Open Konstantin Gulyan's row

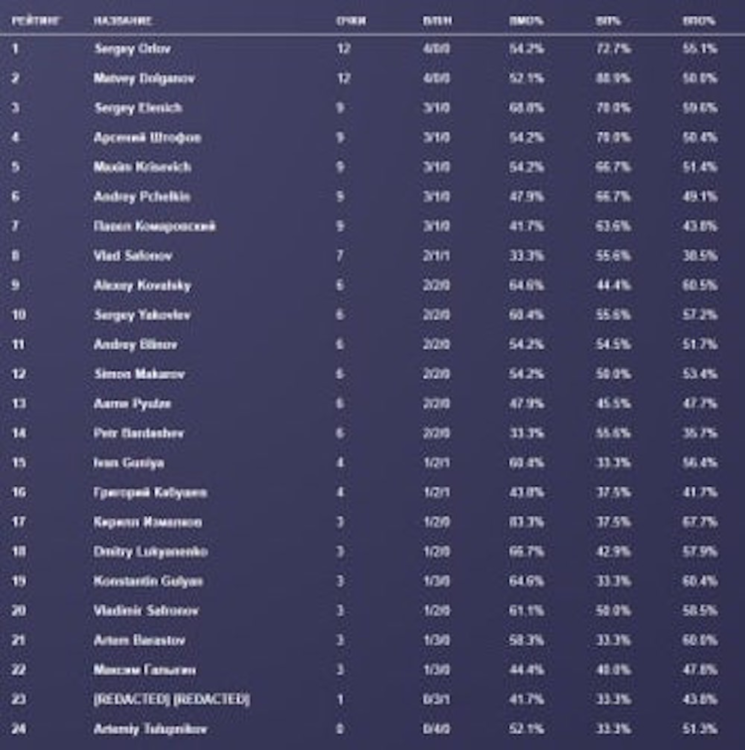[147, 581]
